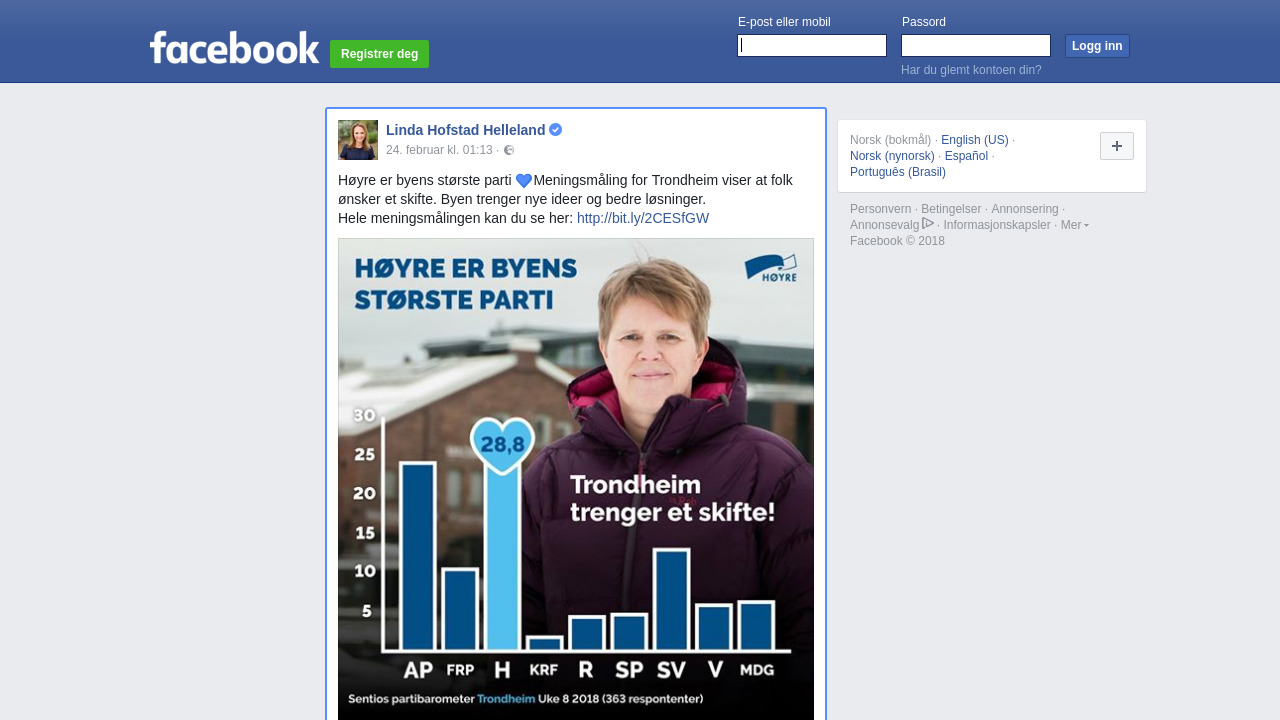Open the forgotten account link
Screen dimensions: 1280x720
point(971,70)
